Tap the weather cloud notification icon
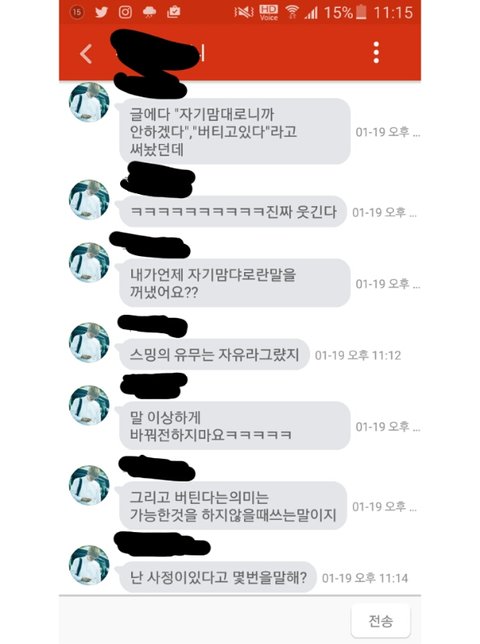This screenshot has width=480, height=644. (149, 12)
